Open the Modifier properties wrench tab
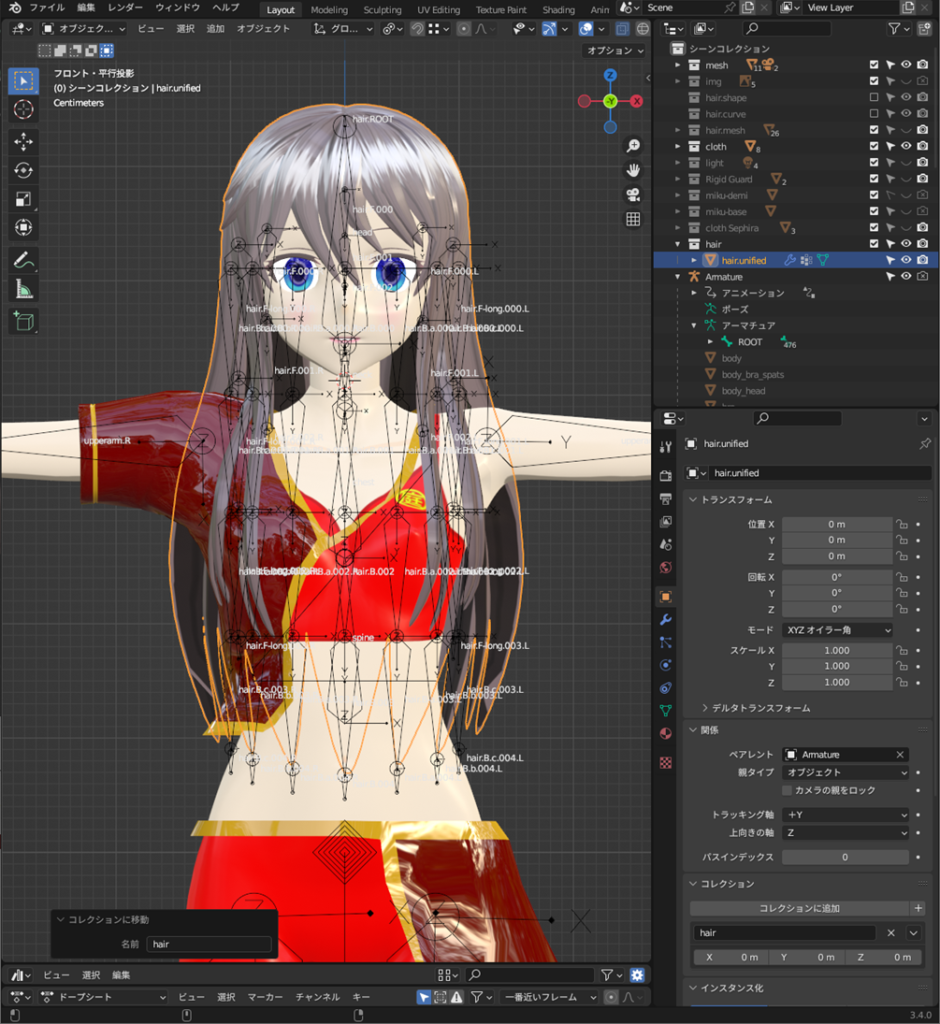Screen dimensions: 940x1024 (x=666, y=620)
